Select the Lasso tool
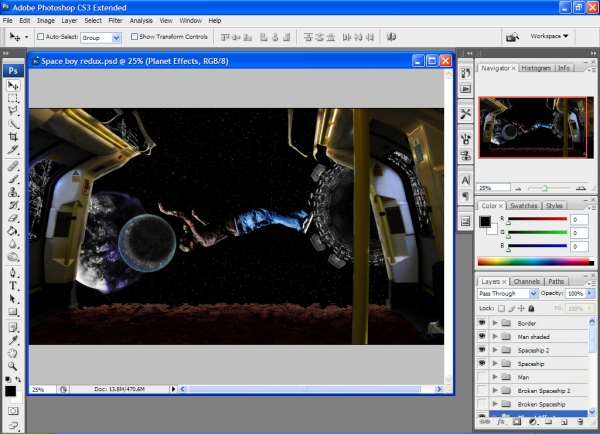This screenshot has width=600, height=434. point(13,111)
